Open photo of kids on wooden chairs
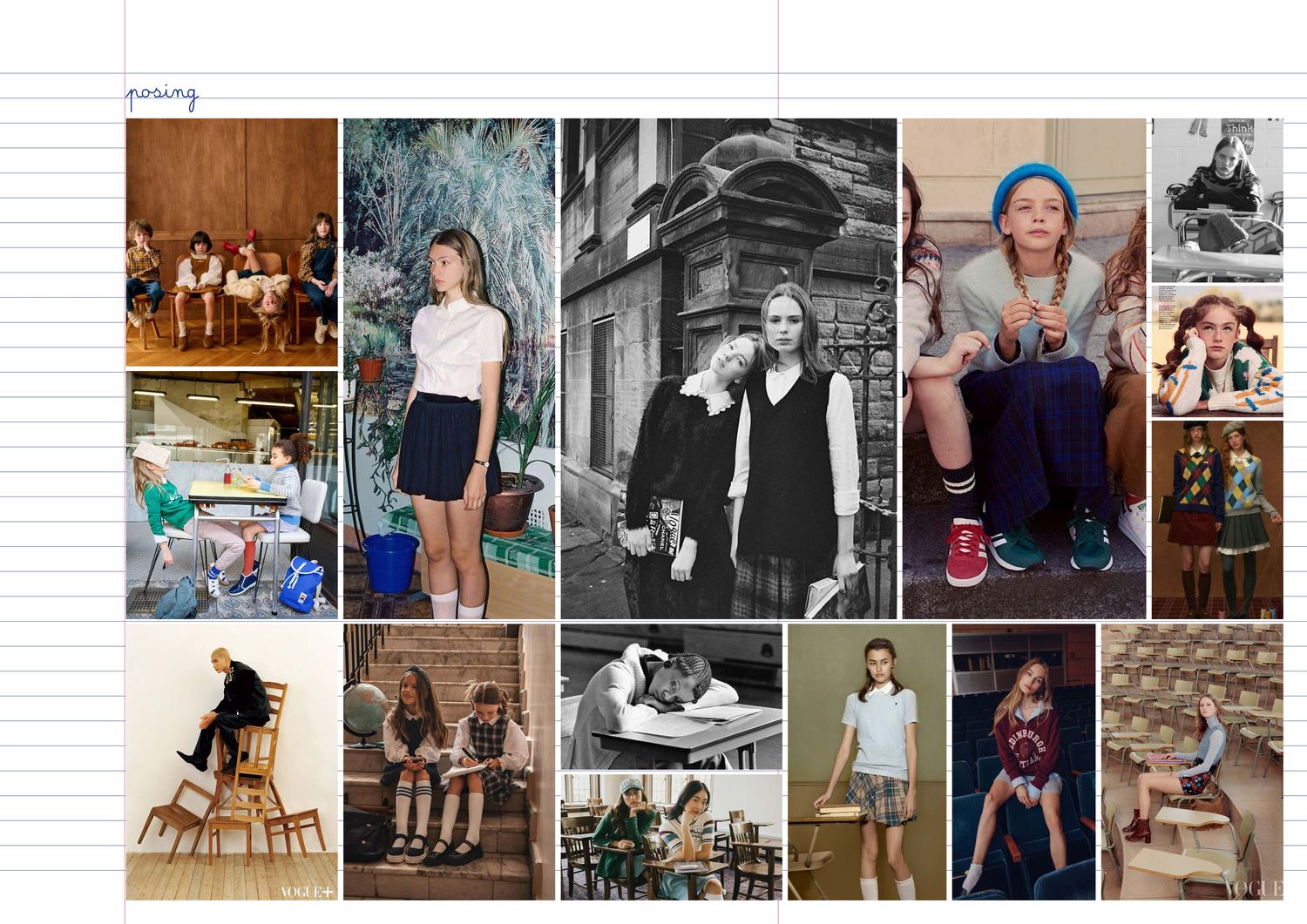The width and height of the screenshot is (1307, 924). click(232, 242)
